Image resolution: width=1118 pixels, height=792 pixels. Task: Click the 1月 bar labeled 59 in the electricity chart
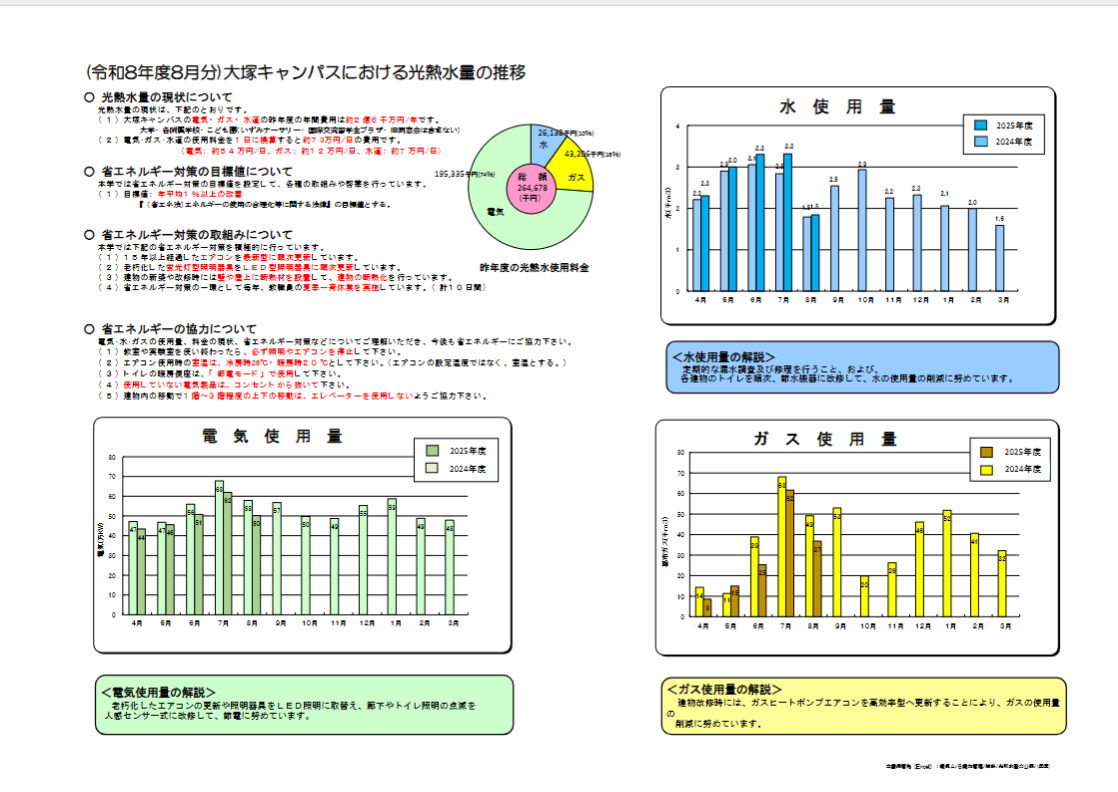pyautogui.click(x=392, y=557)
